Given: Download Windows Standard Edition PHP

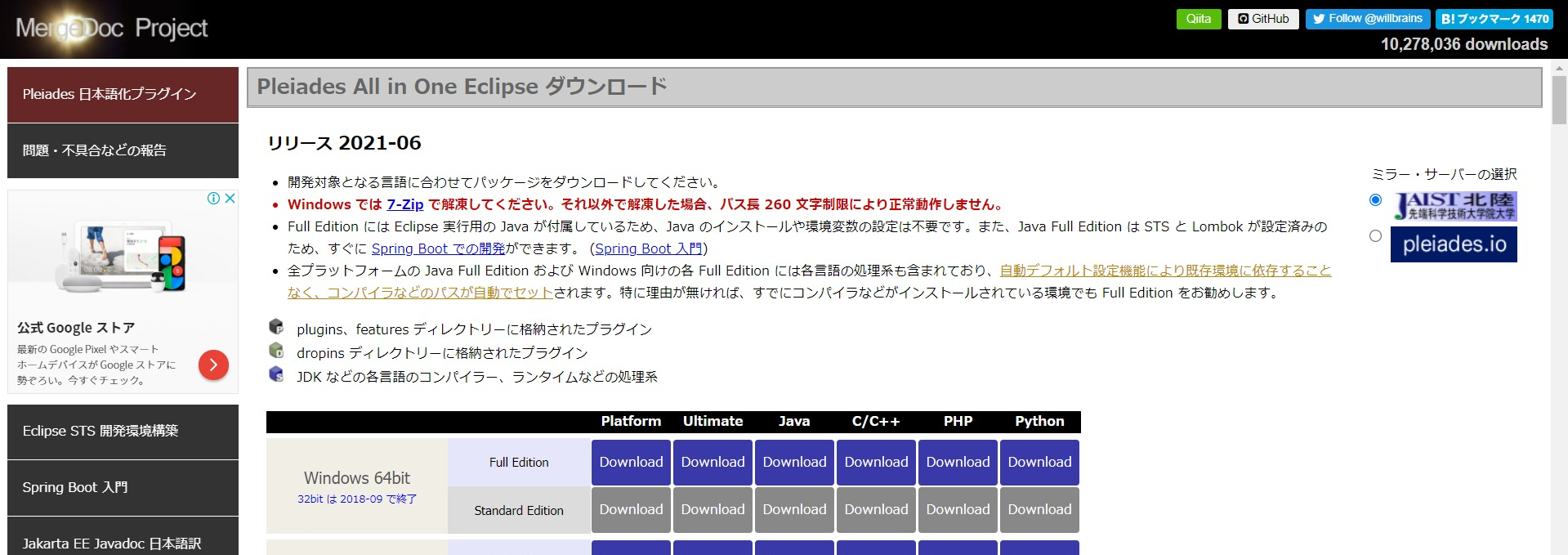Looking at the screenshot, I should tap(958, 510).
